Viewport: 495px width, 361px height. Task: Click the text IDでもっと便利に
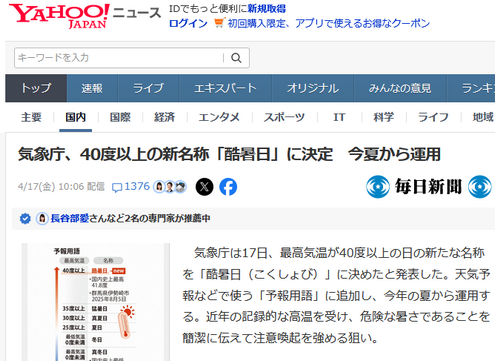click(208, 9)
